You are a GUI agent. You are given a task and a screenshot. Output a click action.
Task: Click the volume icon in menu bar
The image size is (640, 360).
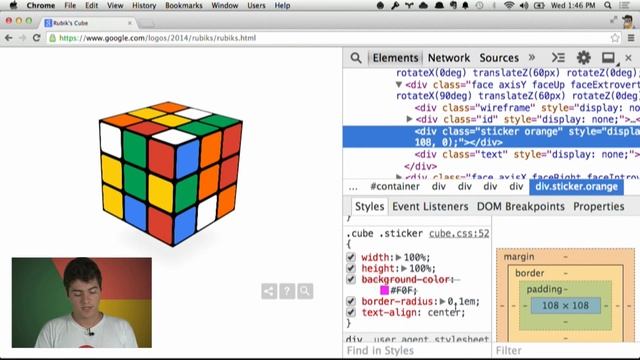[524, 5]
